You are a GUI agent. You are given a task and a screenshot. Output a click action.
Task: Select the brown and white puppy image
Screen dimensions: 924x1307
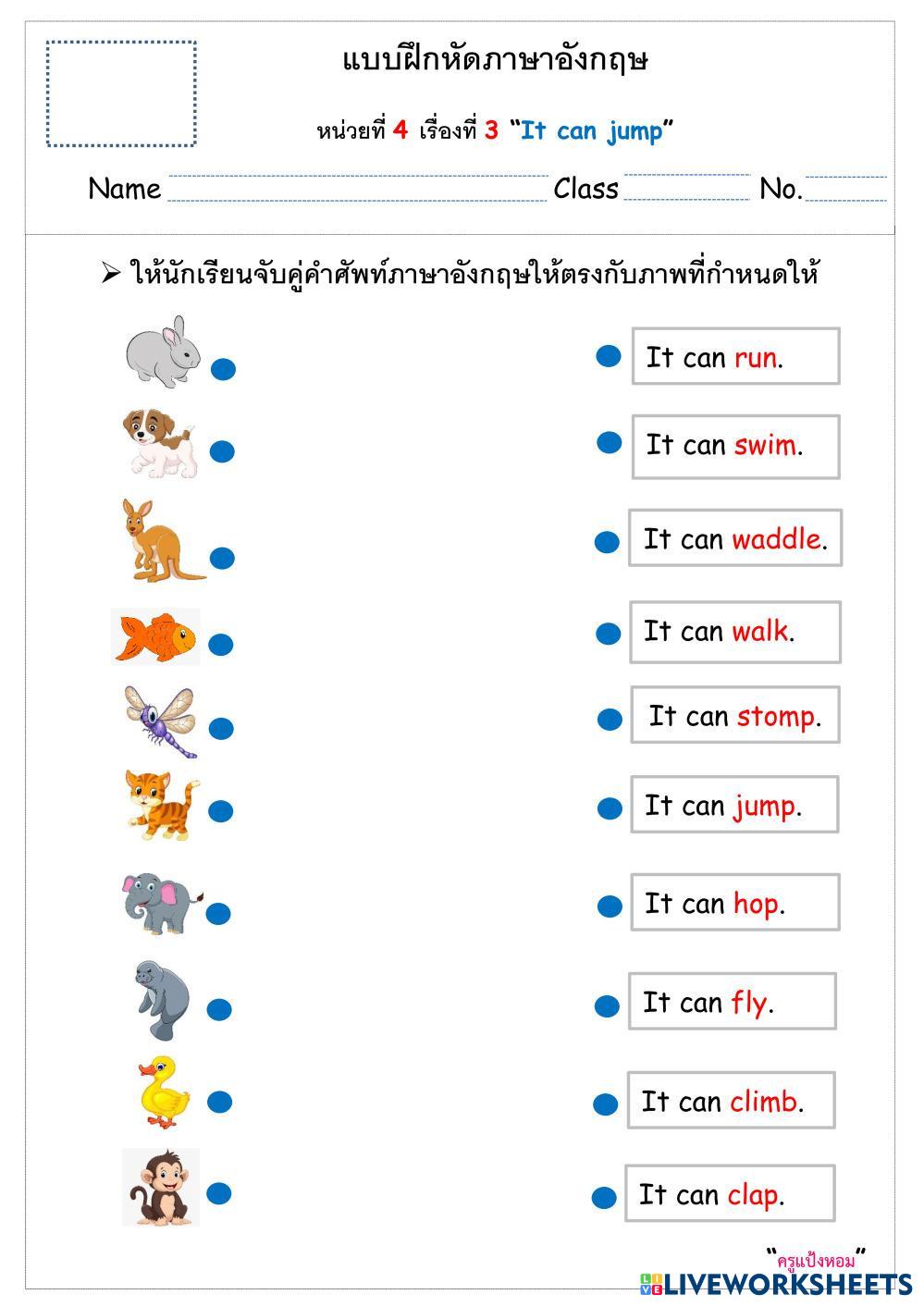pos(159,443)
